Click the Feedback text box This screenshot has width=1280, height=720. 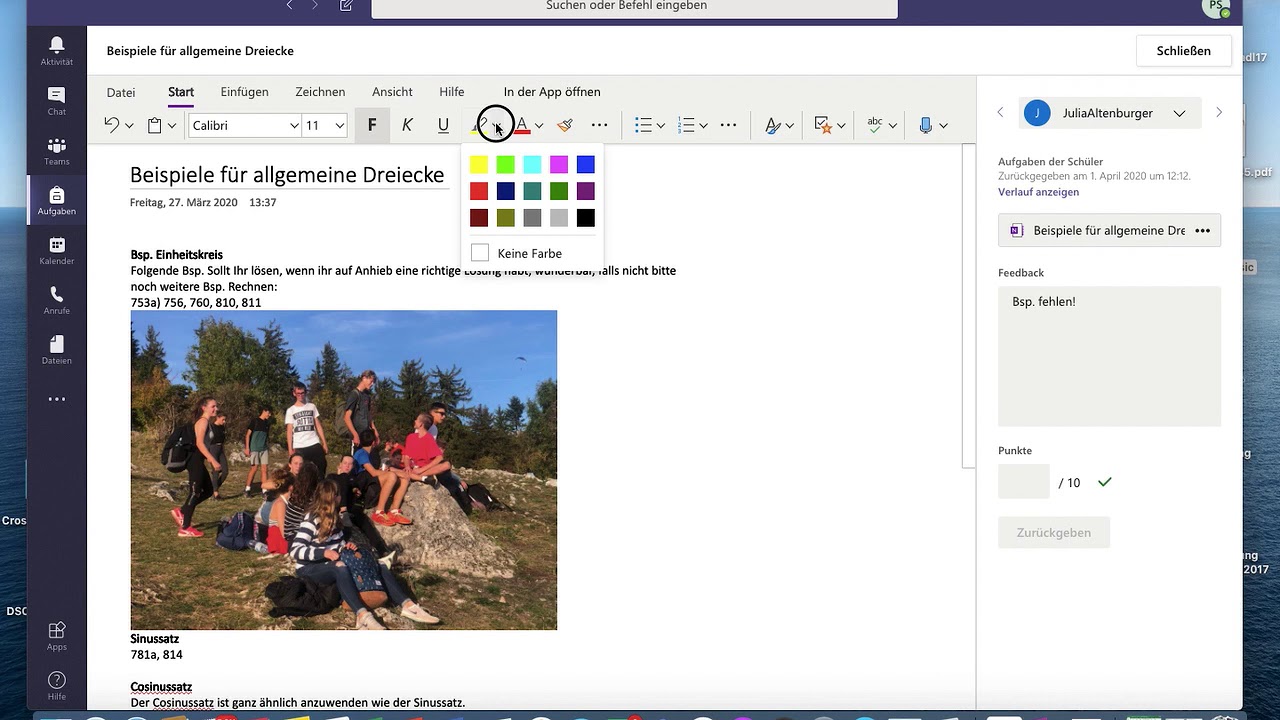click(1109, 356)
